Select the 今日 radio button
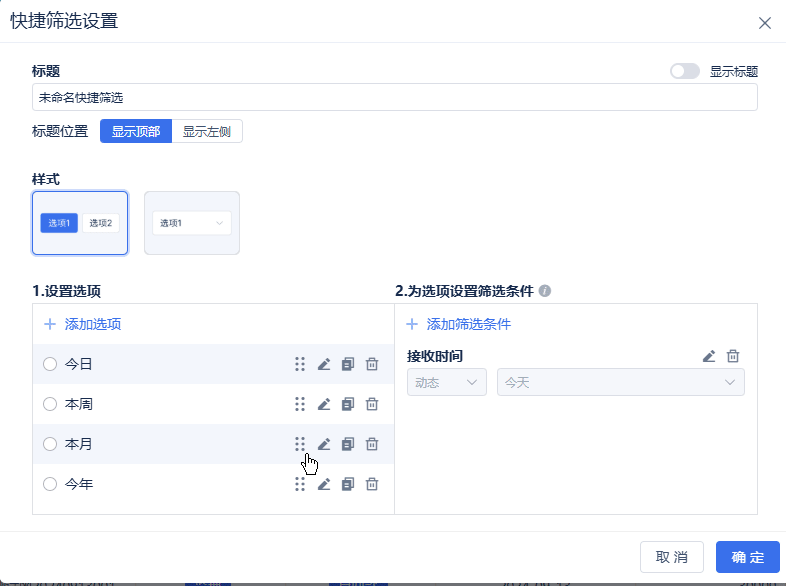The image size is (786, 586). [x=50, y=364]
